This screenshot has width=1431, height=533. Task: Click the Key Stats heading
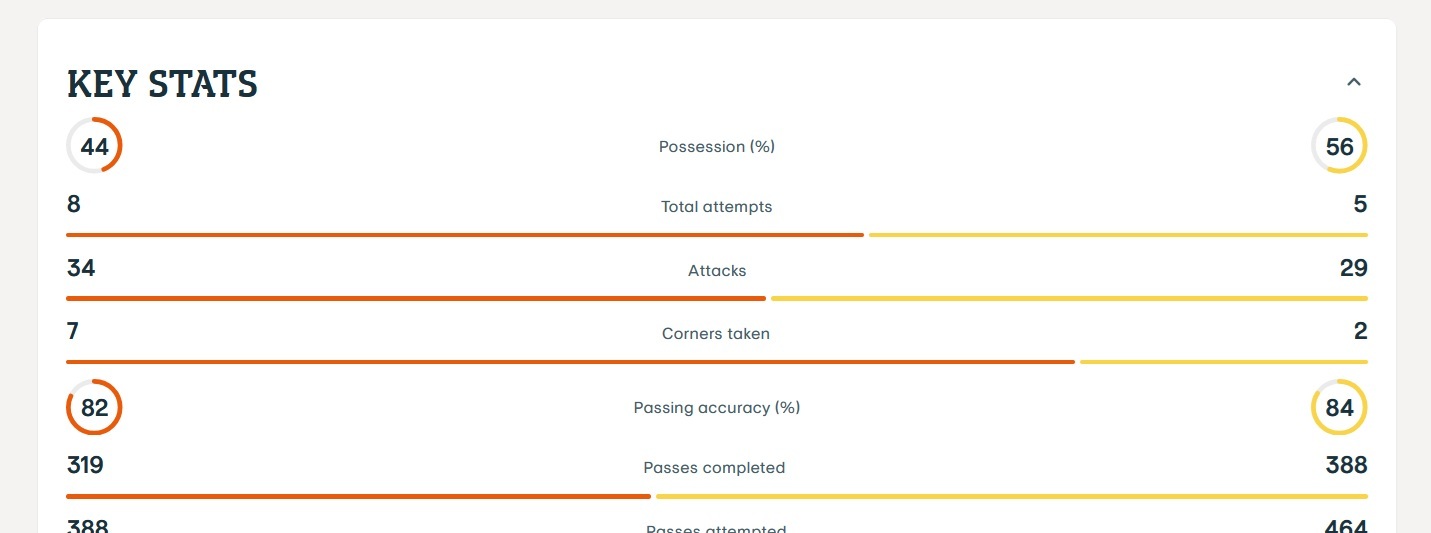(x=162, y=84)
